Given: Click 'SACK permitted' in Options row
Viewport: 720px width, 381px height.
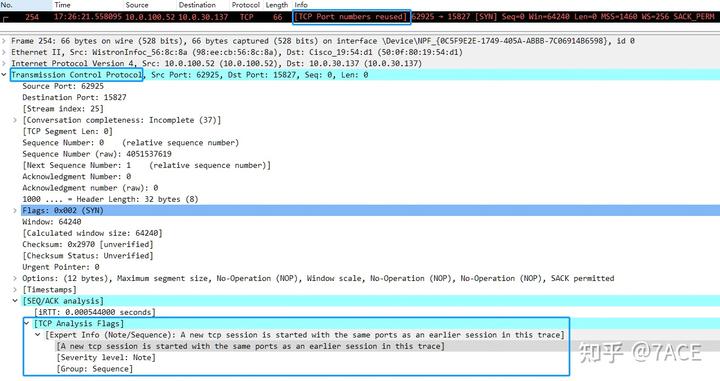Looking at the screenshot, I should (x=582, y=279).
